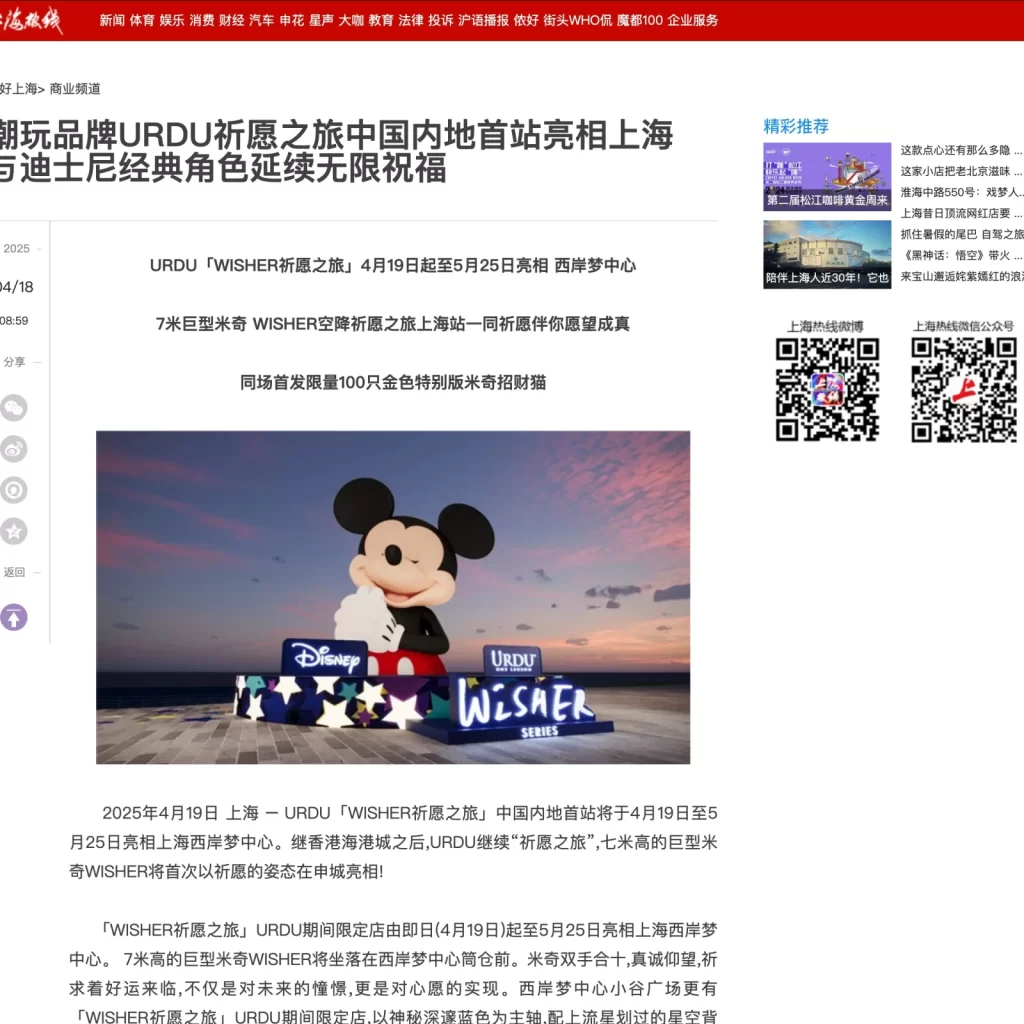1024x1024 pixels.
Task: Click the 分享 label in the left rail
Action: pos(14,362)
